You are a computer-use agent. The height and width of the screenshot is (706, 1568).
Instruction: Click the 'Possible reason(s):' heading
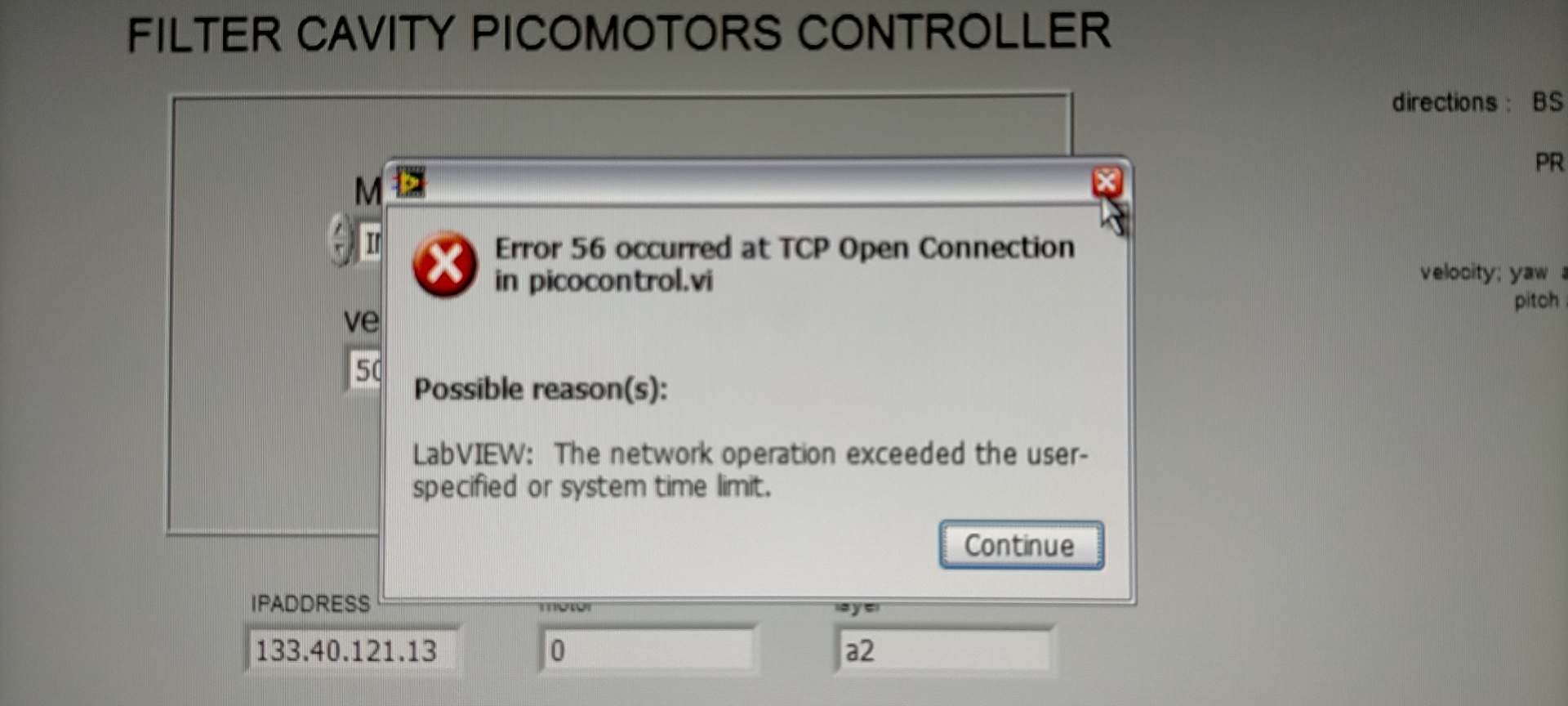[x=540, y=388]
